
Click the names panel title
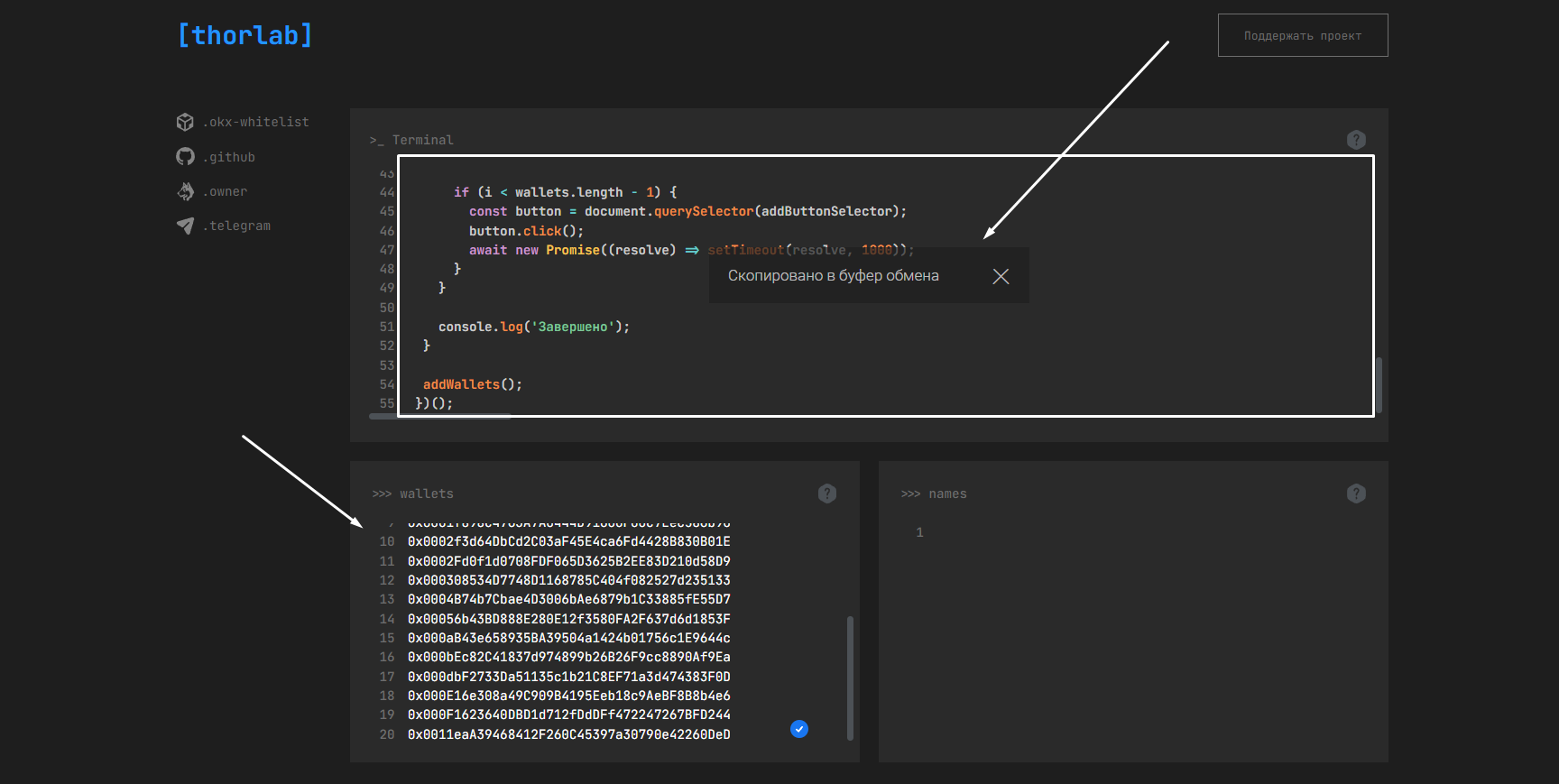[x=934, y=493]
